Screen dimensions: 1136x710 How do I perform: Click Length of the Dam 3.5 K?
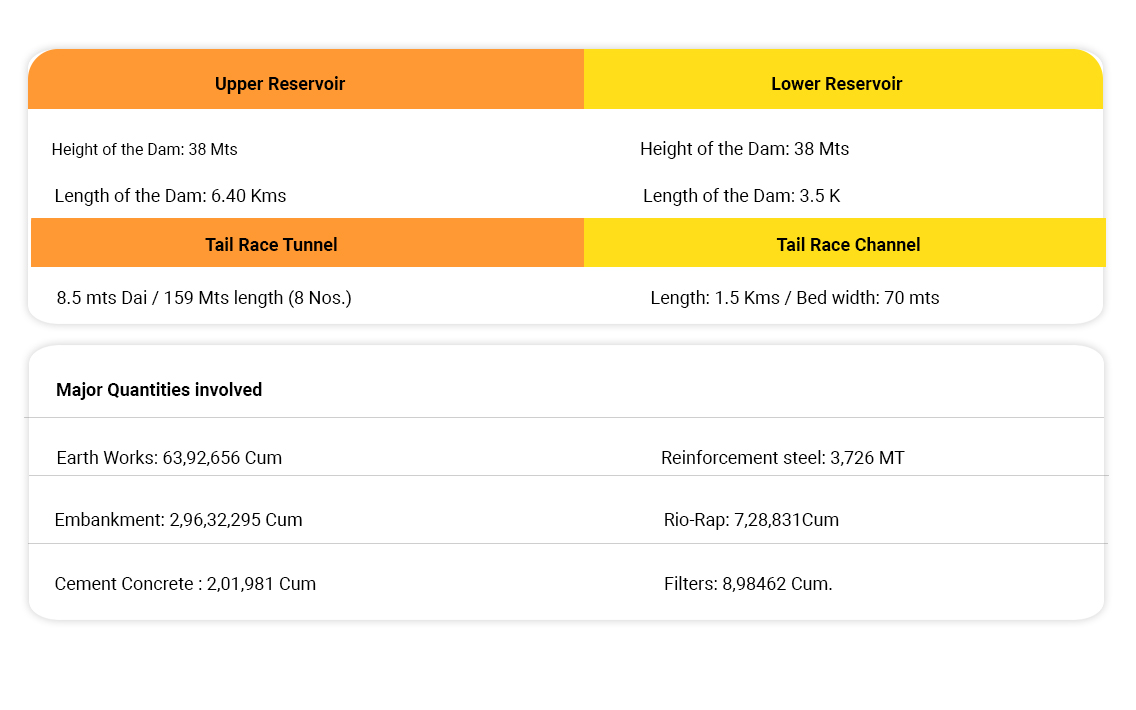[741, 196]
